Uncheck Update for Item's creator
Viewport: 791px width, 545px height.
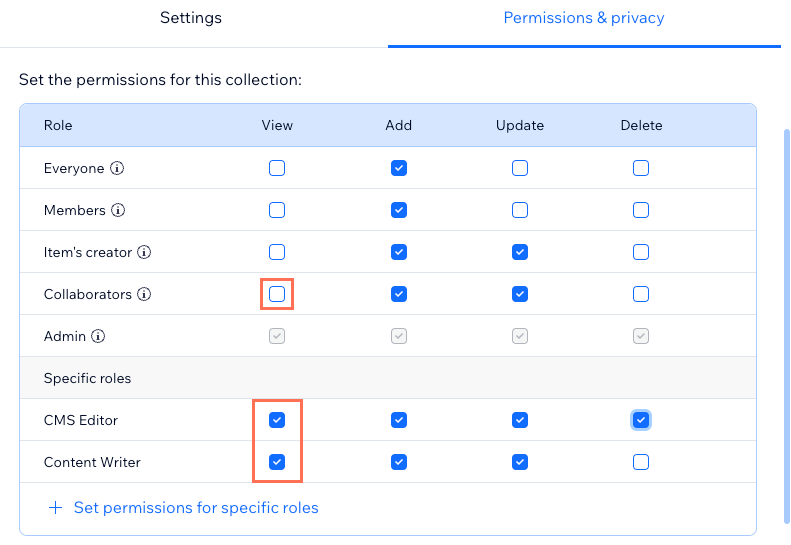point(520,252)
